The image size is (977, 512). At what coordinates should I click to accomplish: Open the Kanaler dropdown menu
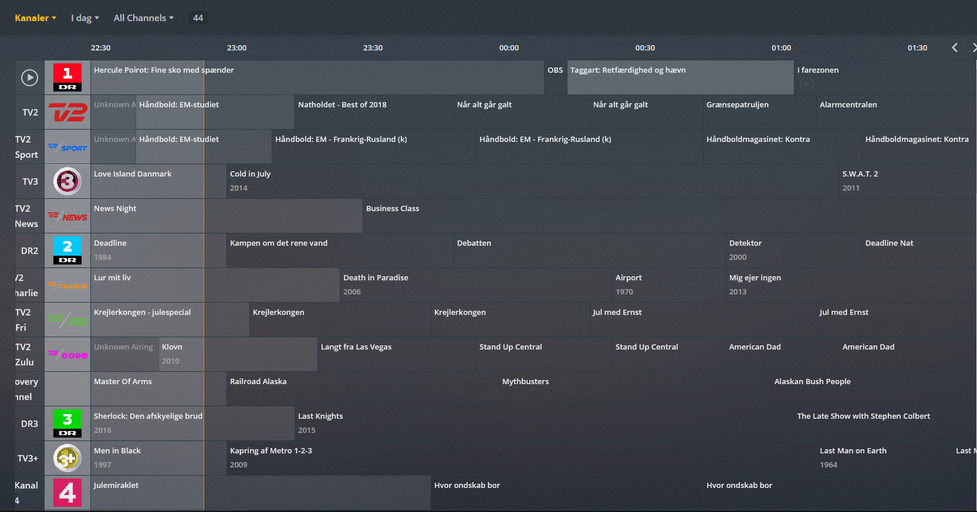(x=35, y=18)
